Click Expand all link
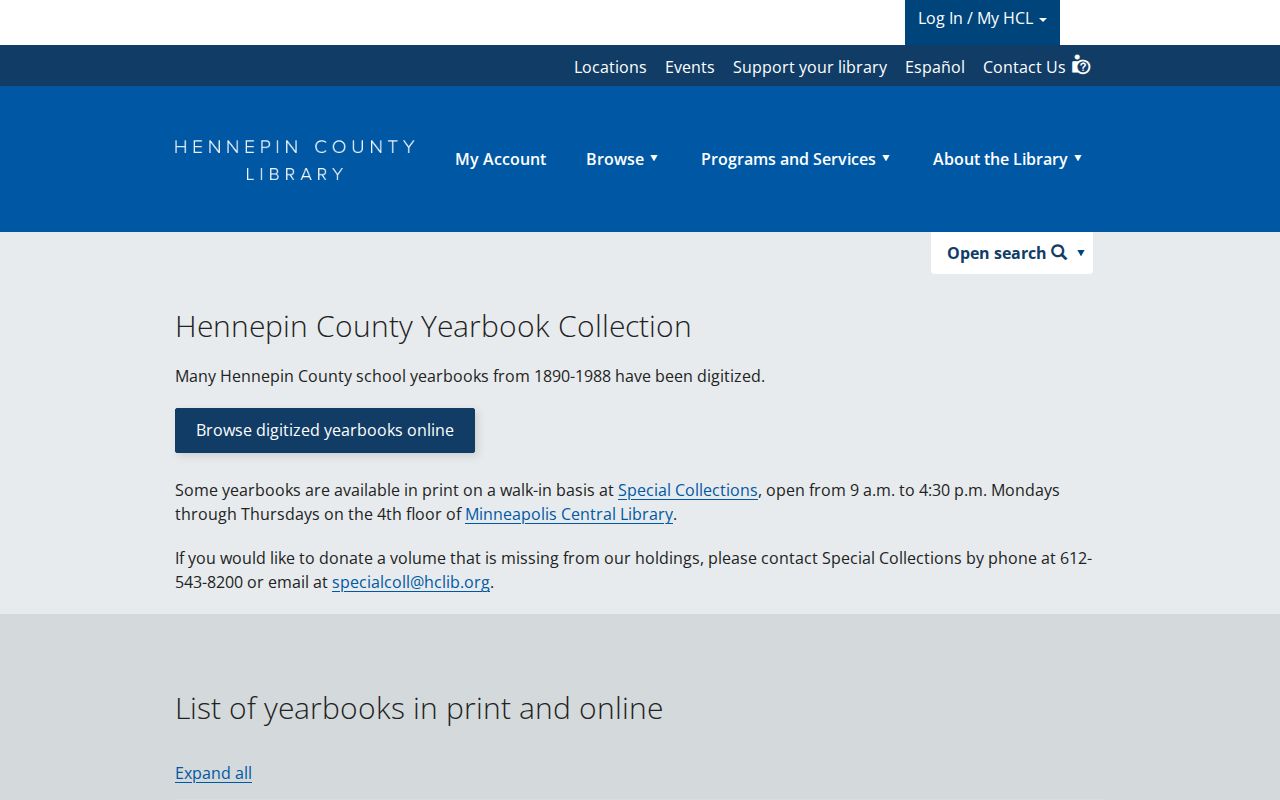This screenshot has width=1280, height=800. point(213,773)
